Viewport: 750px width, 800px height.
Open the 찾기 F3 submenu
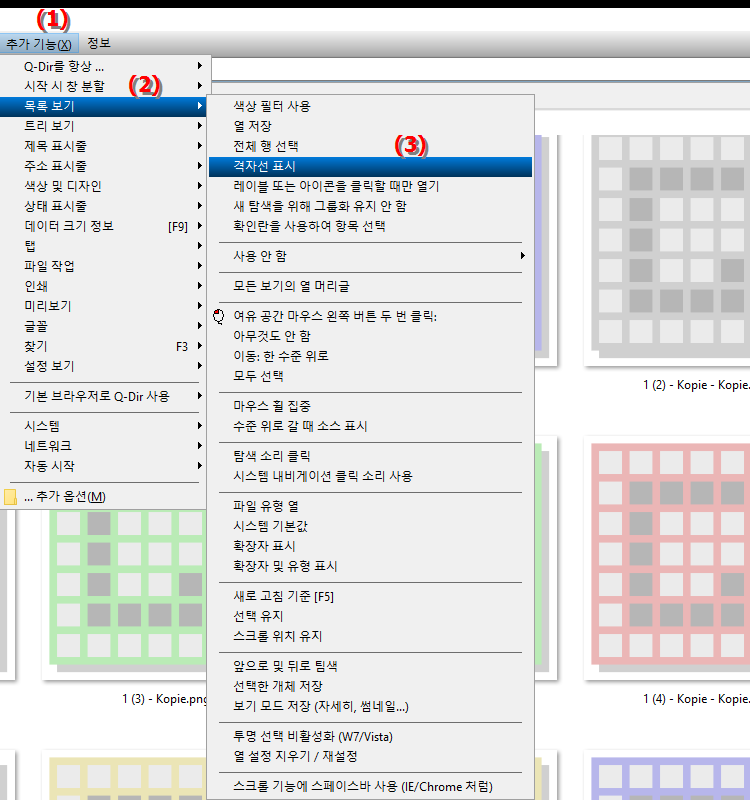click(x=105, y=346)
